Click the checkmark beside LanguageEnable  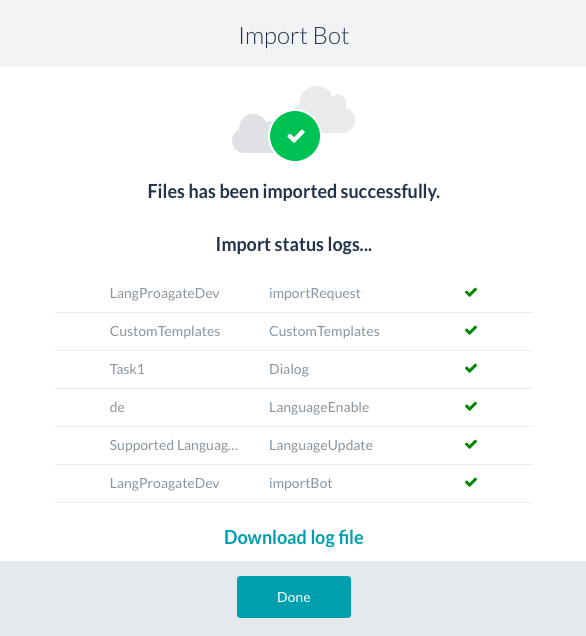click(x=471, y=406)
